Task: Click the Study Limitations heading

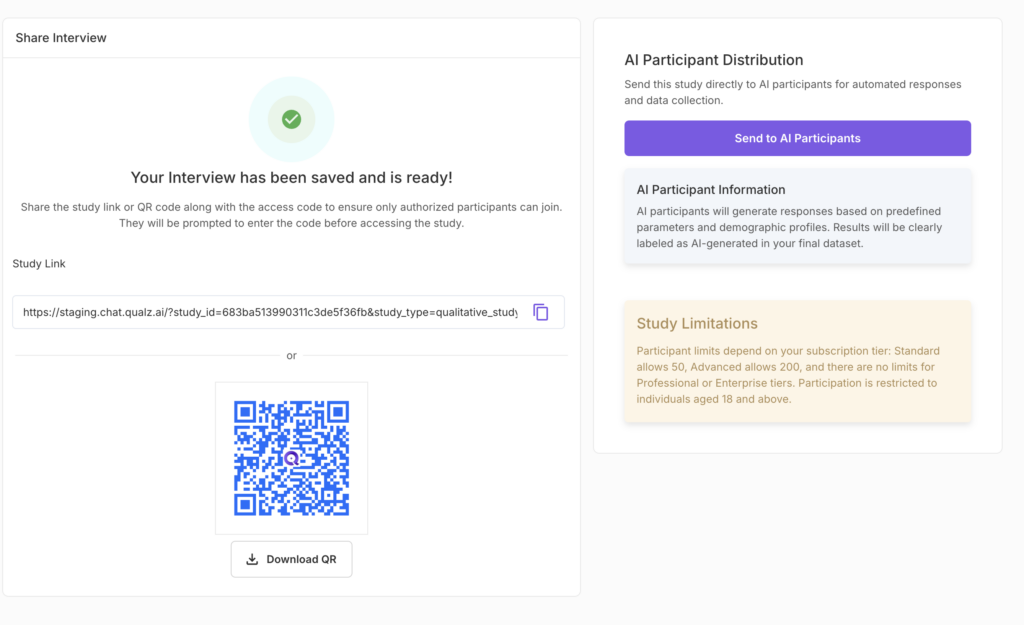Action: click(697, 324)
